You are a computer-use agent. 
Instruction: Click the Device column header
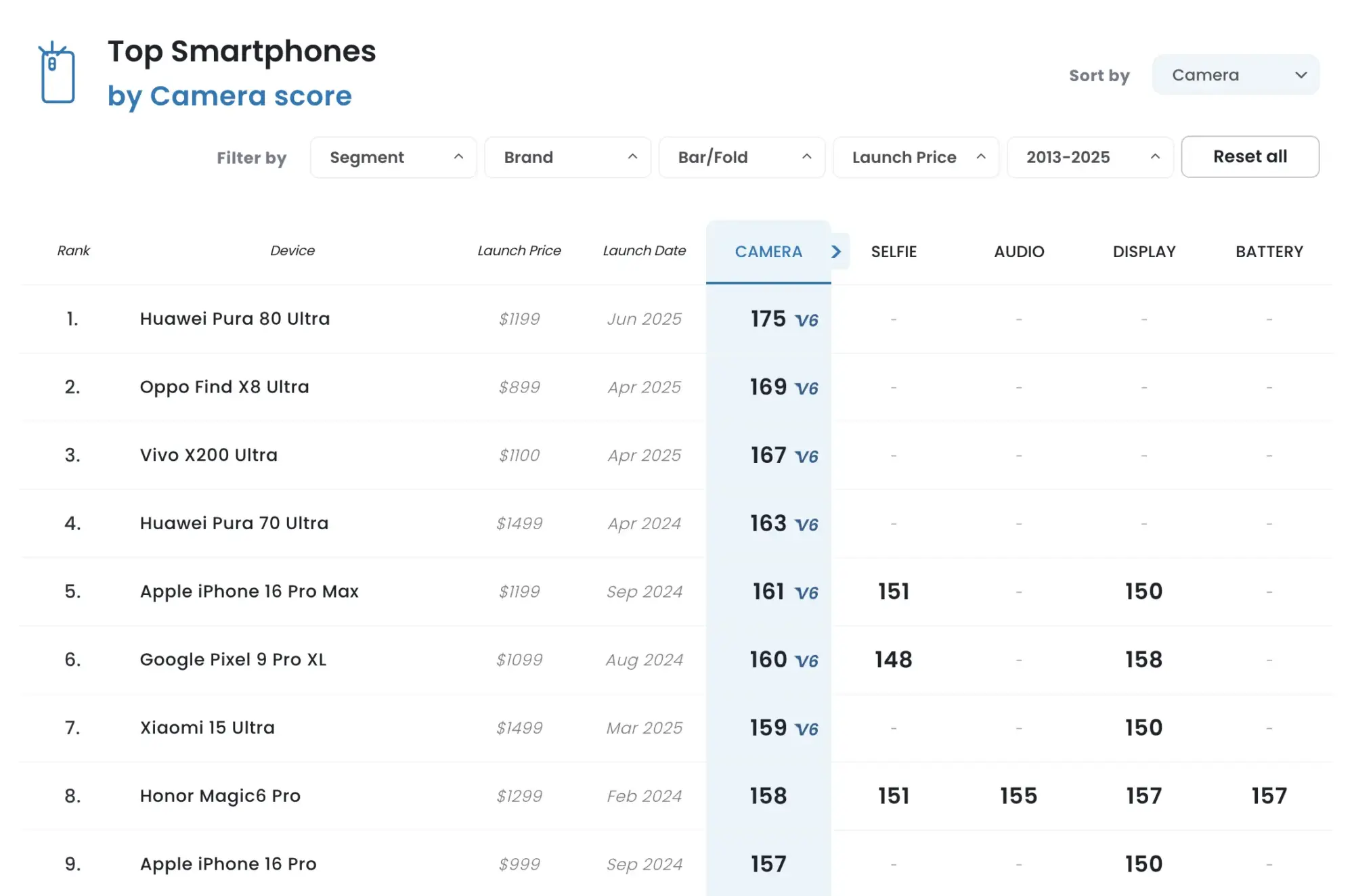(292, 251)
